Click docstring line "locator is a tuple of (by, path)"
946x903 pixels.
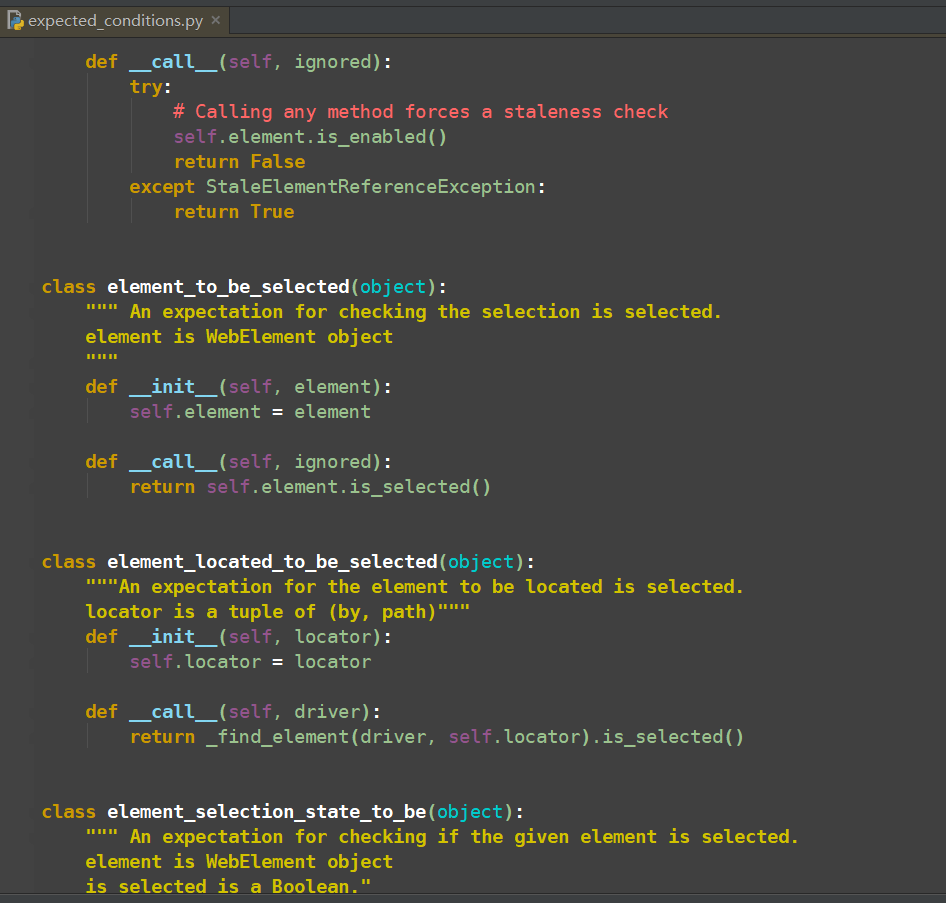[x=261, y=612]
